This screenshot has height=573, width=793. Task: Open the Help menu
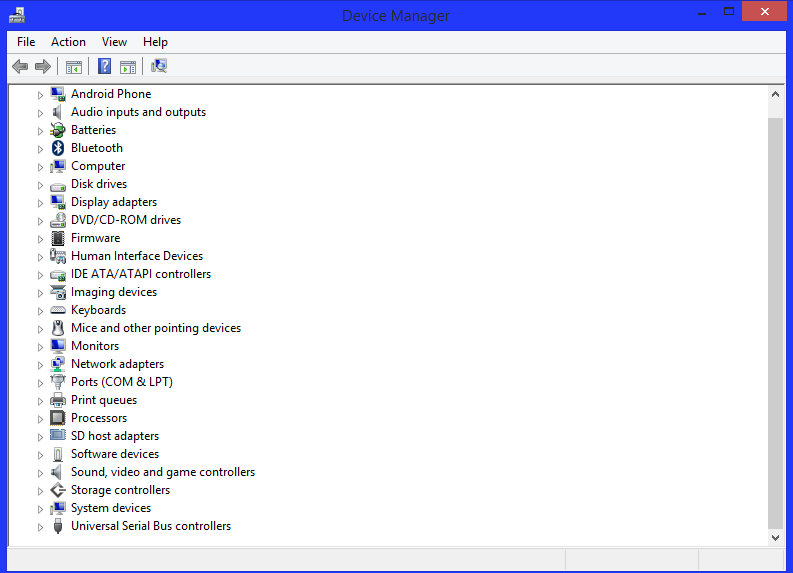(x=155, y=42)
